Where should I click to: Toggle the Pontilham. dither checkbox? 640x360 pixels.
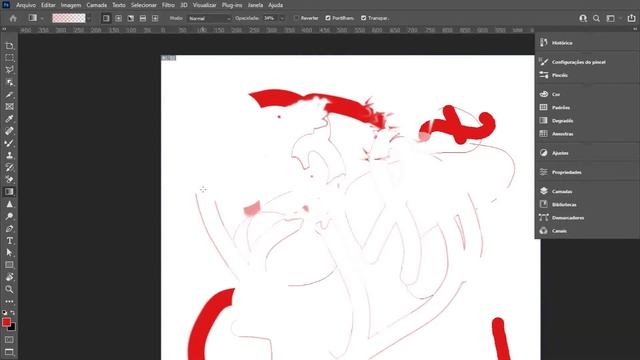(x=328, y=18)
